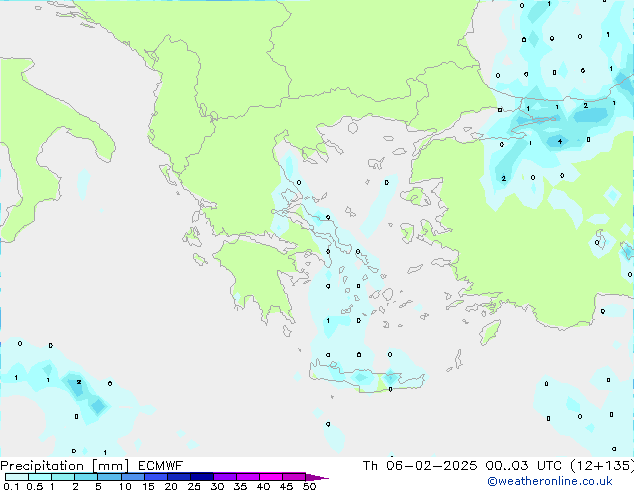Click legend label '10'

[125, 486]
